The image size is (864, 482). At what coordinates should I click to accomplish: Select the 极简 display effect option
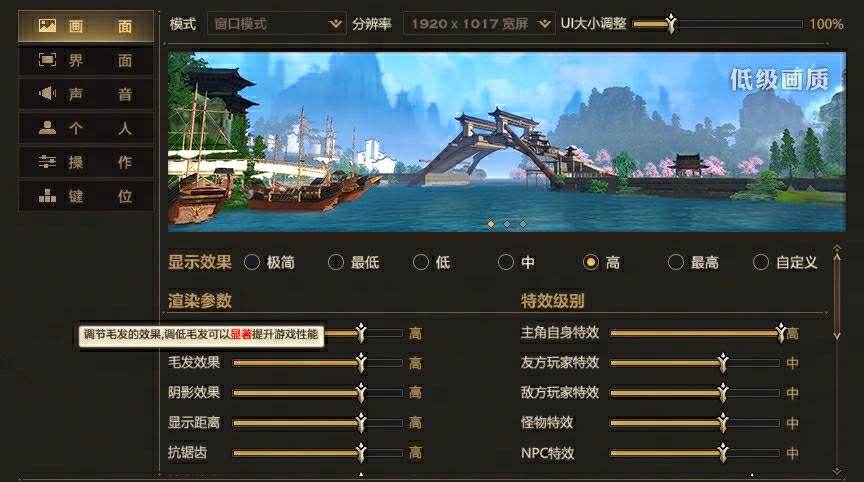tap(269, 262)
